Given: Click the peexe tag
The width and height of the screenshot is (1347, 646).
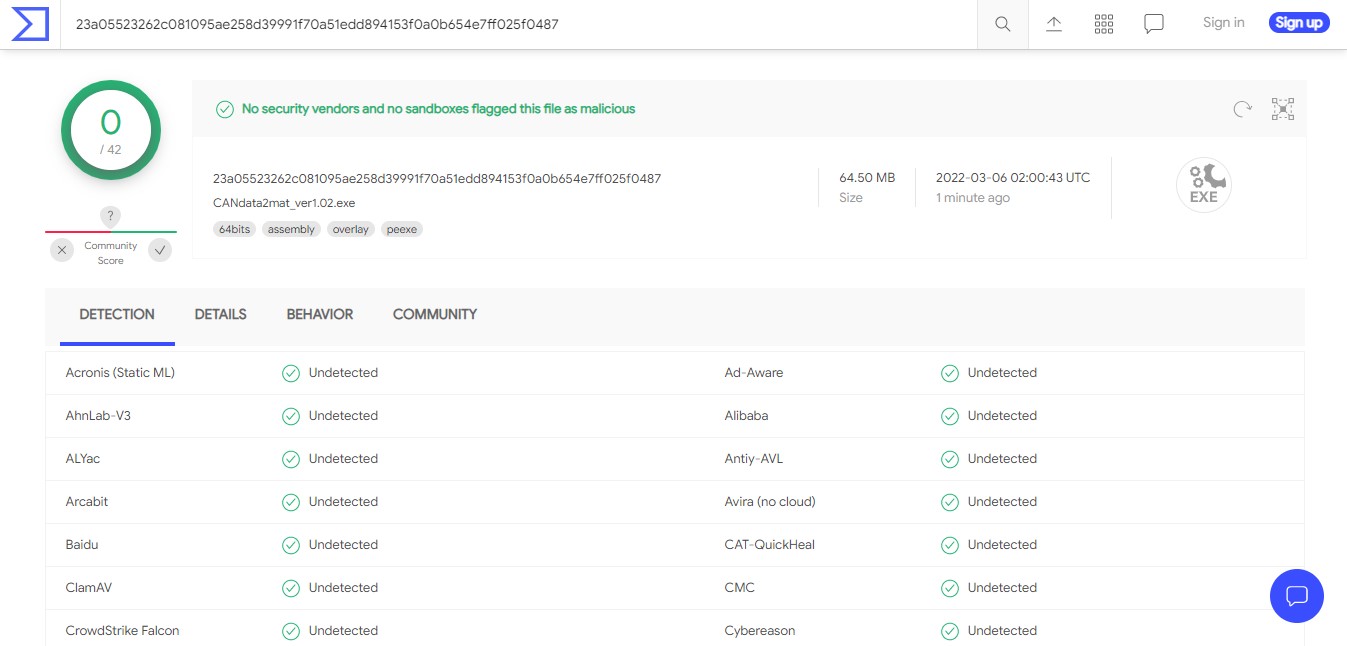Looking at the screenshot, I should pos(402,229).
